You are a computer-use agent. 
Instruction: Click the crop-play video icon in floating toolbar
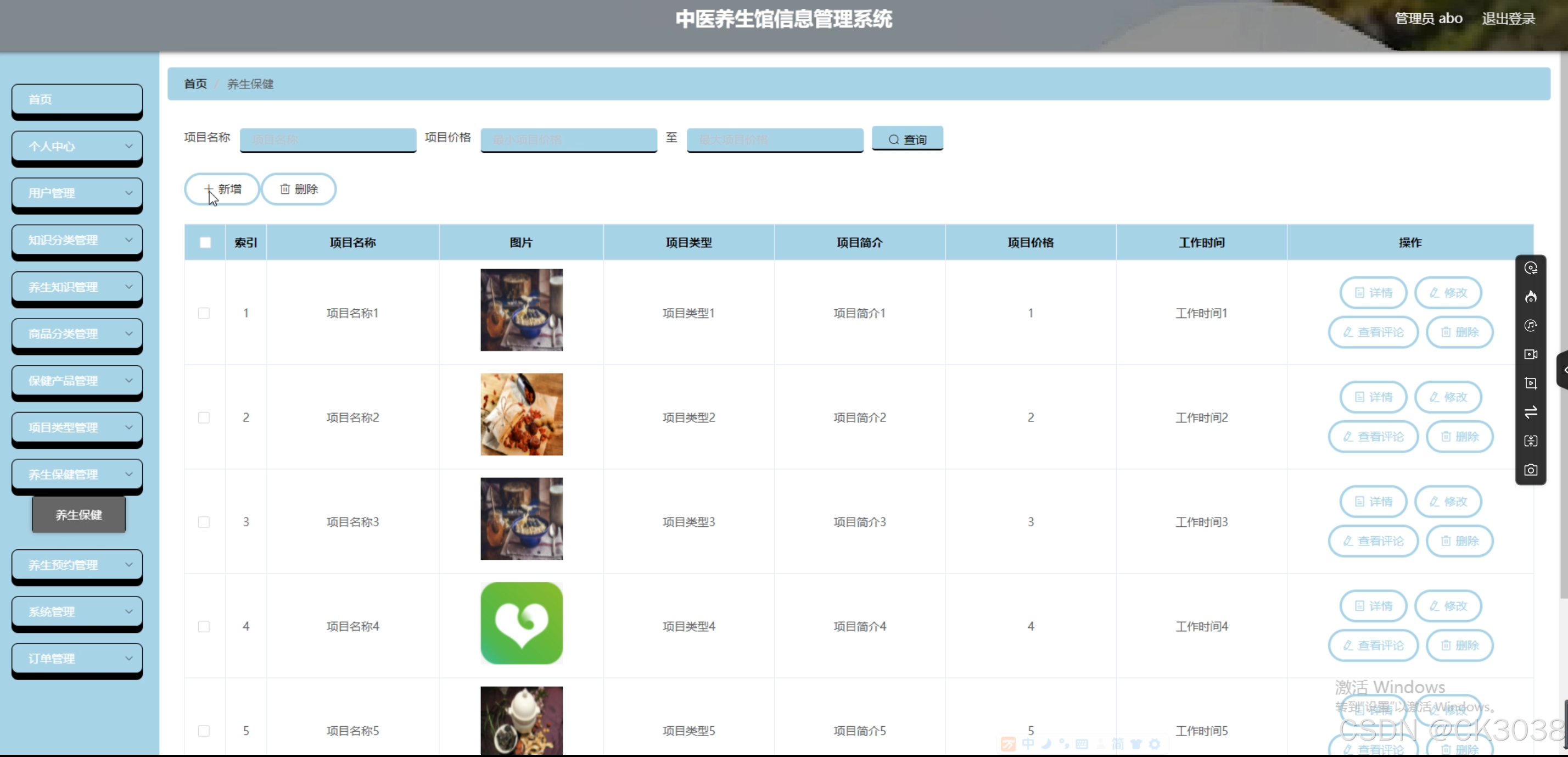point(1530,383)
